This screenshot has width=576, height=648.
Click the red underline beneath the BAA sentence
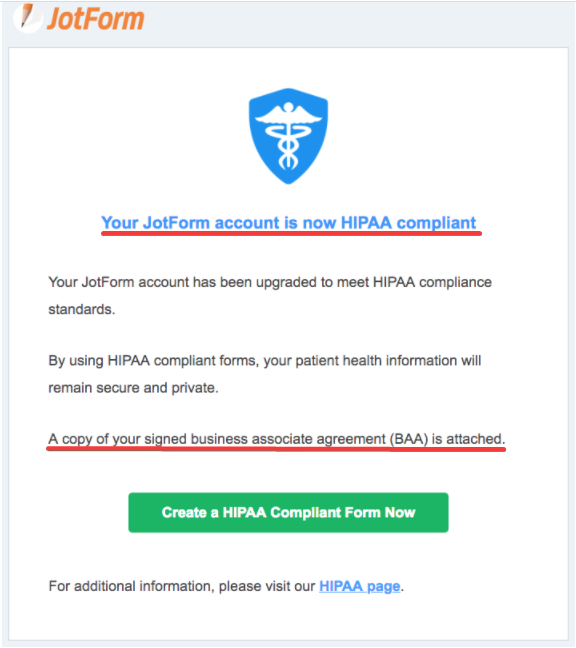276,449
